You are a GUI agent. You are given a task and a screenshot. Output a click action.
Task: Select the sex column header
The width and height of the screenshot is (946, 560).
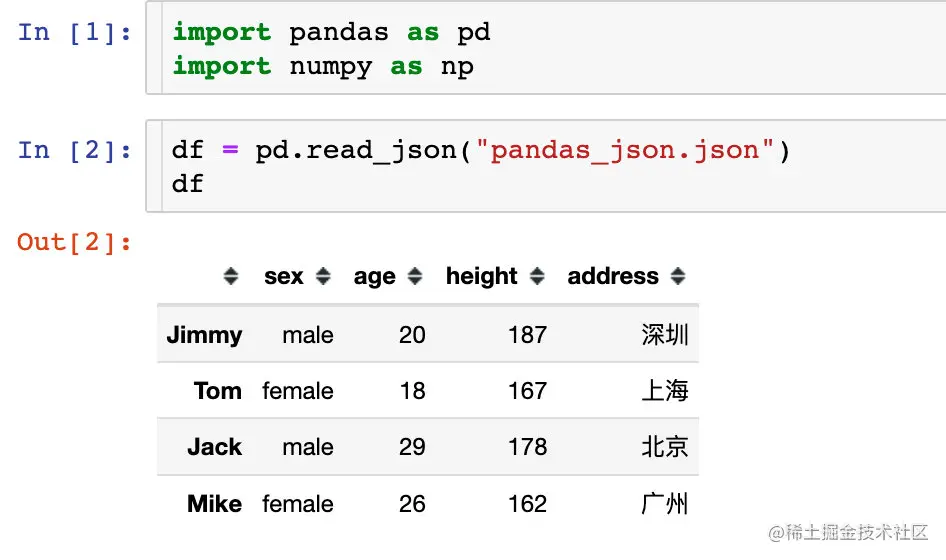point(284,276)
